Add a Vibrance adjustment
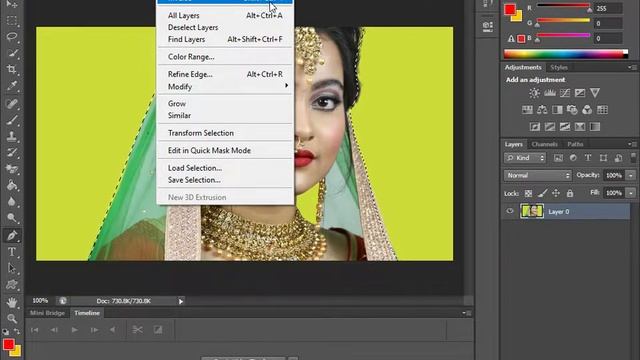The image size is (640, 360). point(595,93)
